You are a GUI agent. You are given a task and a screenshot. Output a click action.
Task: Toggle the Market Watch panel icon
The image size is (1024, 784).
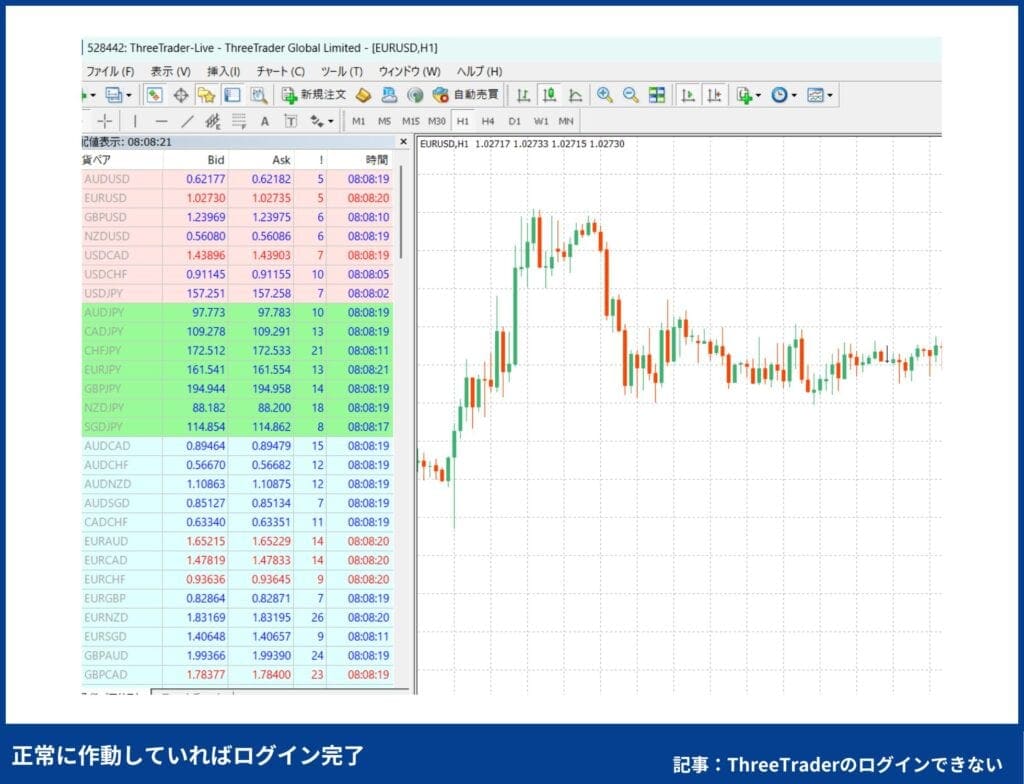point(155,95)
